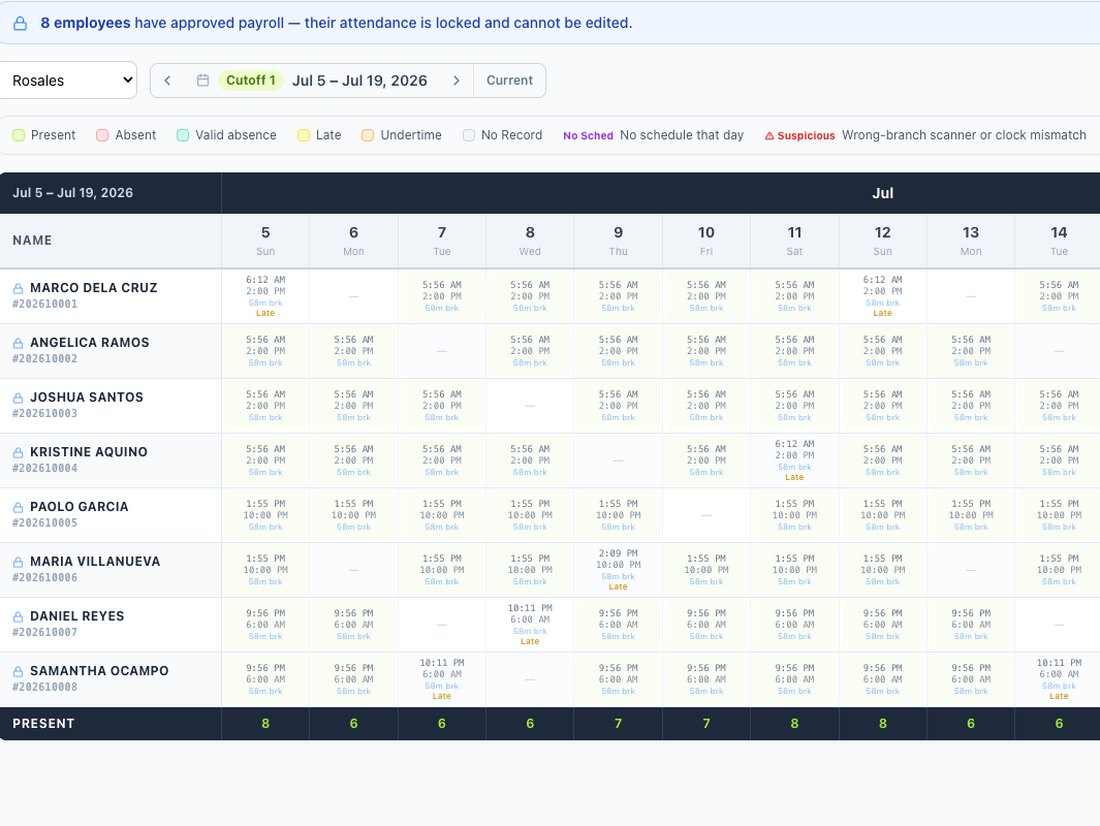Select employee name SAMANTHA OCAMPO
1100x826 pixels.
coord(100,671)
